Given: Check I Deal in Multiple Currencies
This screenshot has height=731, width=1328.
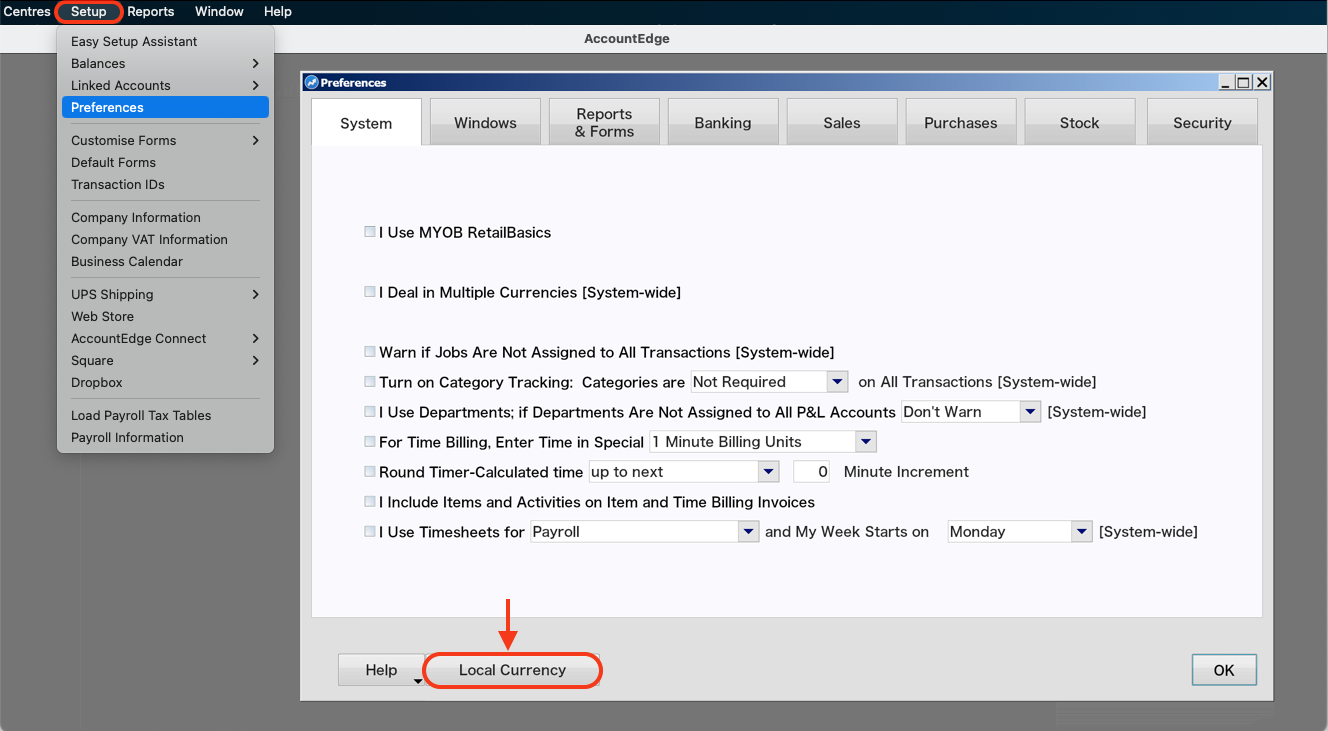Looking at the screenshot, I should point(370,292).
